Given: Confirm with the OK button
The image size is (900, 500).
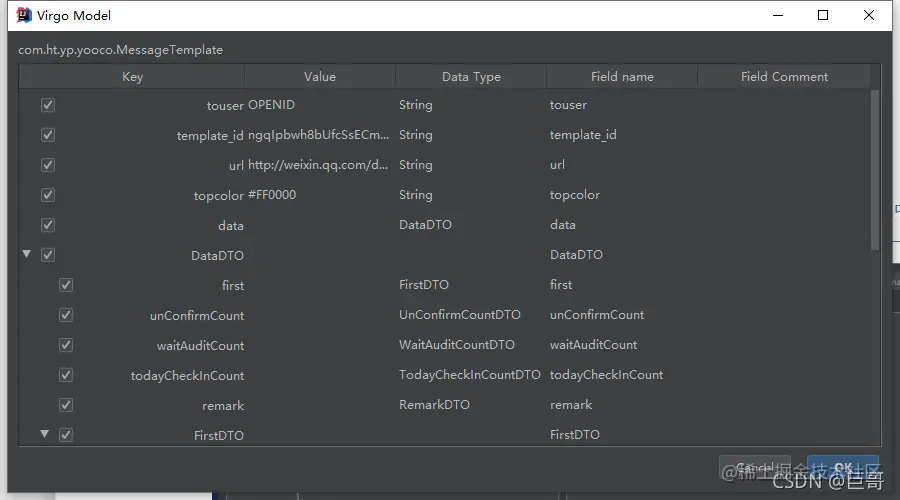Looking at the screenshot, I should pyautogui.click(x=843, y=468).
